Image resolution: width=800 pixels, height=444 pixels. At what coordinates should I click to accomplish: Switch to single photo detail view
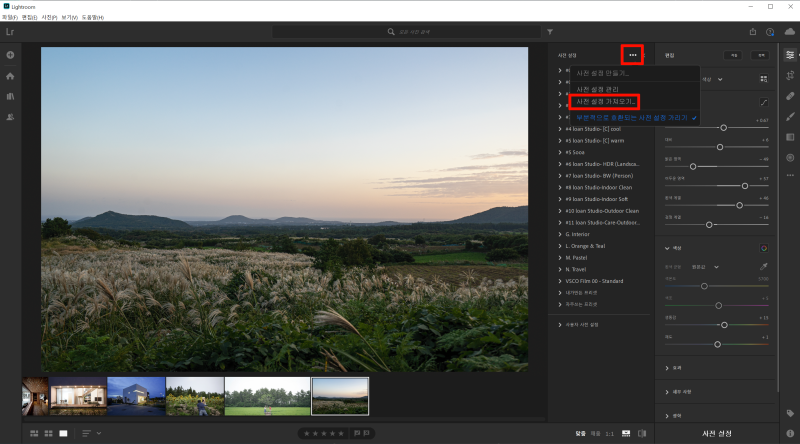tap(63, 433)
